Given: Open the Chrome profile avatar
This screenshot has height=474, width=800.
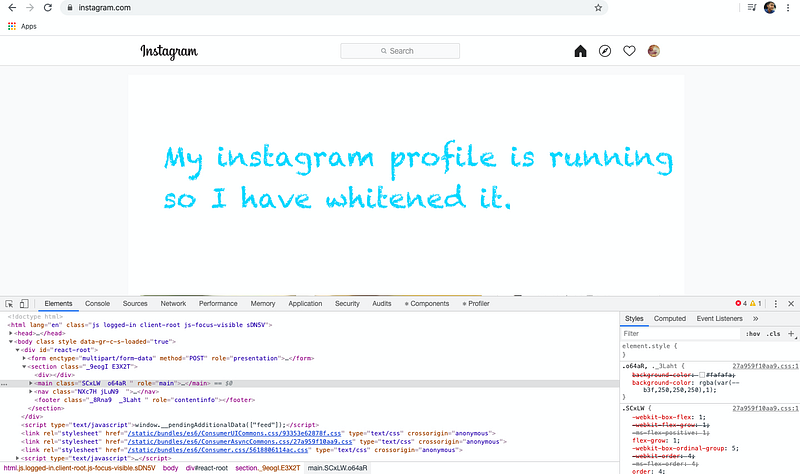Looking at the screenshot, I should 770,7.
